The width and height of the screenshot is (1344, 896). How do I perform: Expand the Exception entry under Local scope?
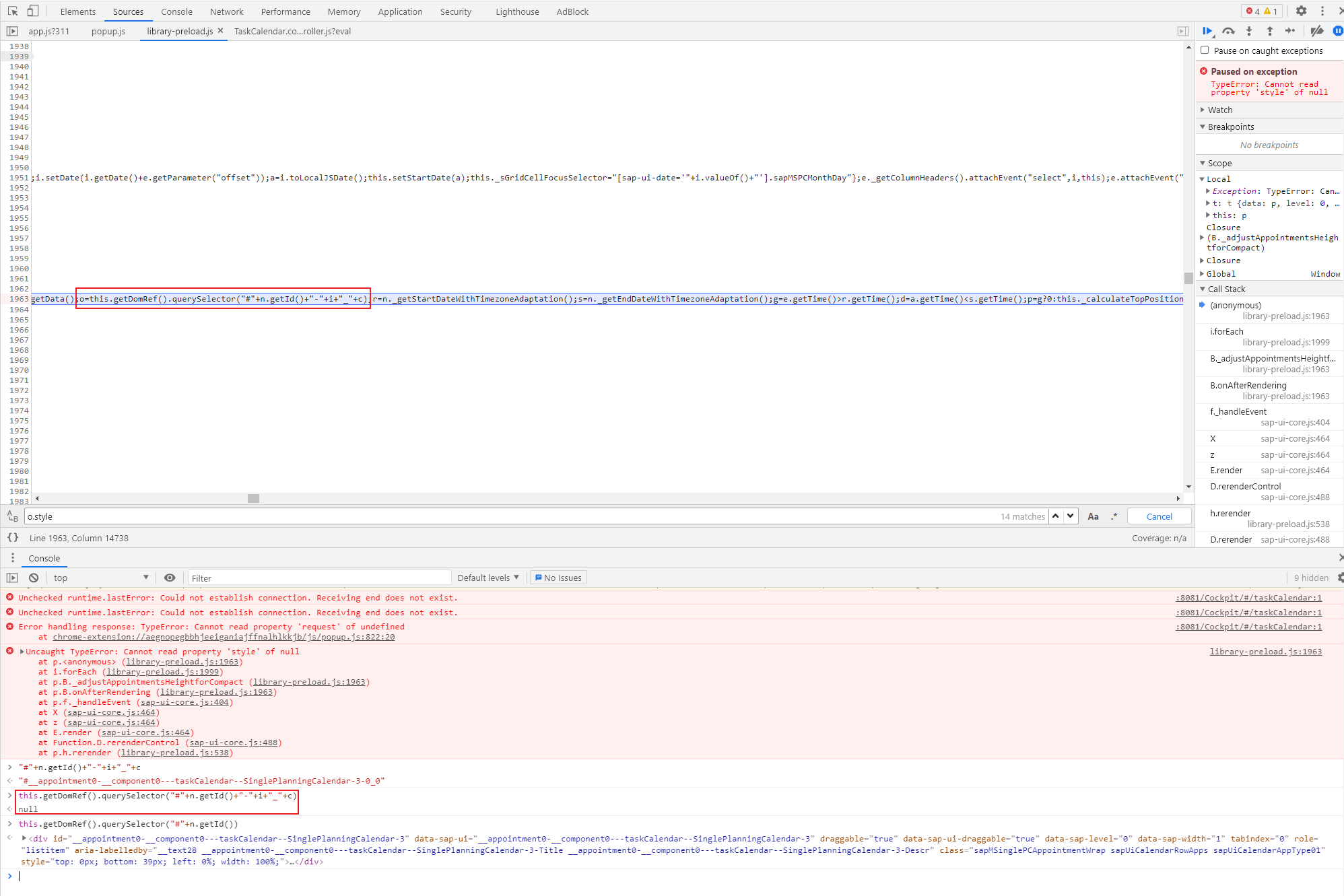coord(1207,191)
